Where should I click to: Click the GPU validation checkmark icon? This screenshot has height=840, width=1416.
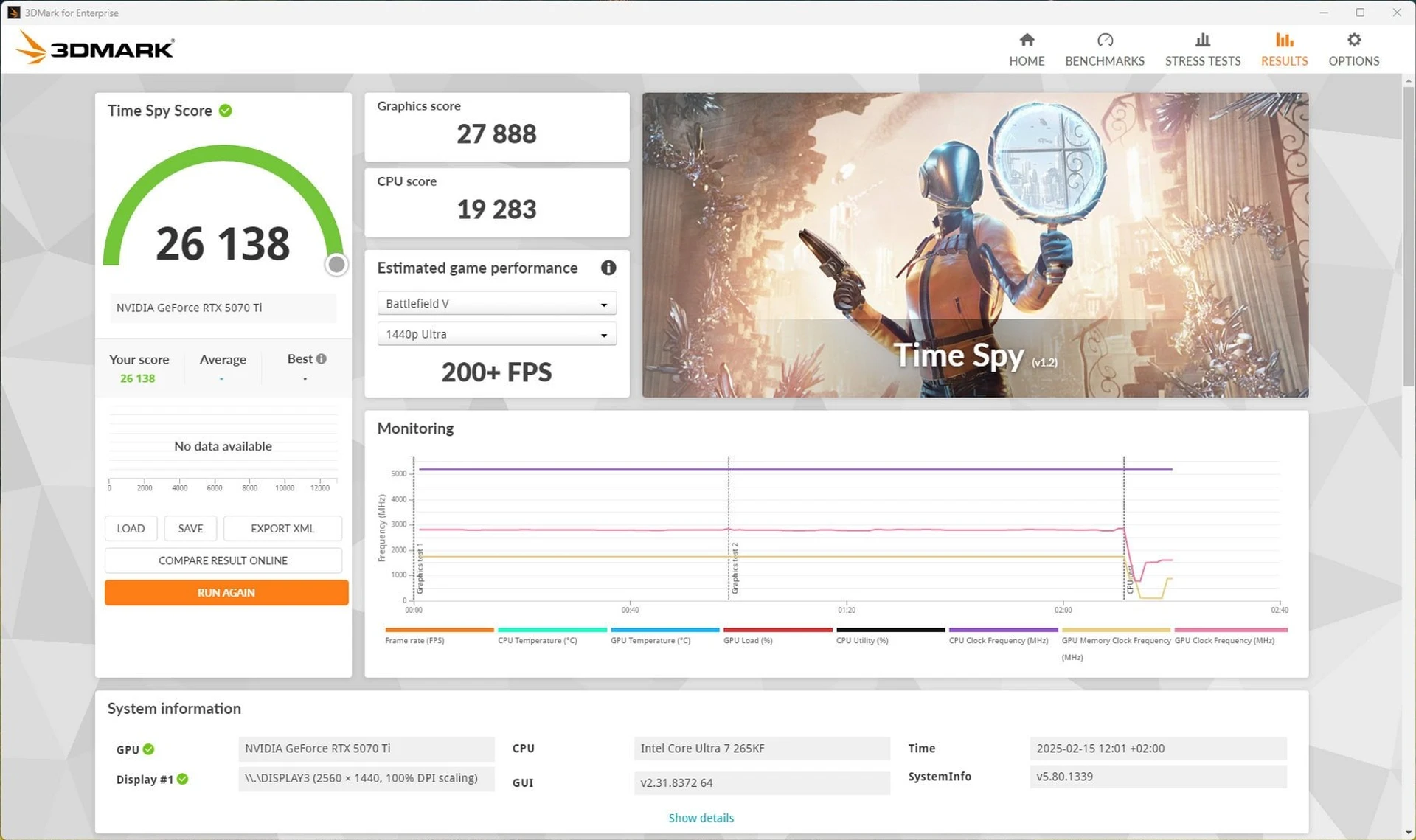click(x=149, y=749)
